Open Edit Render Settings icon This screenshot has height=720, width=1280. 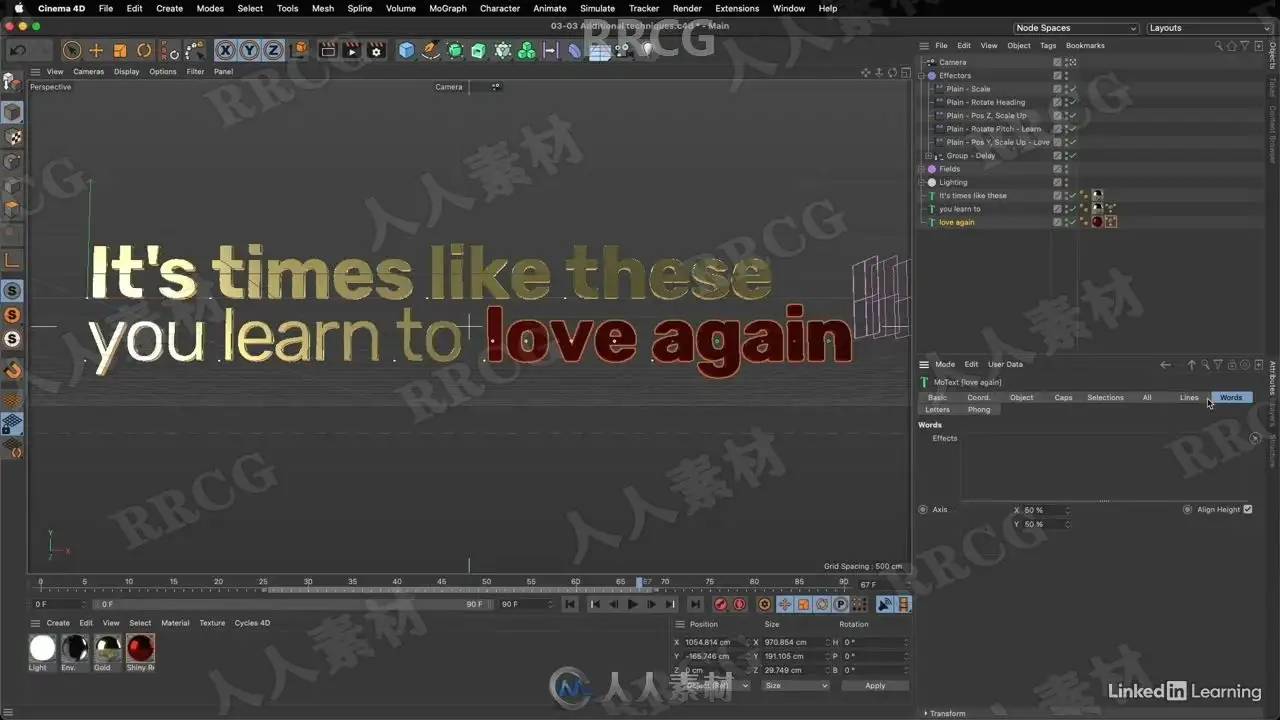coord(376,50)
